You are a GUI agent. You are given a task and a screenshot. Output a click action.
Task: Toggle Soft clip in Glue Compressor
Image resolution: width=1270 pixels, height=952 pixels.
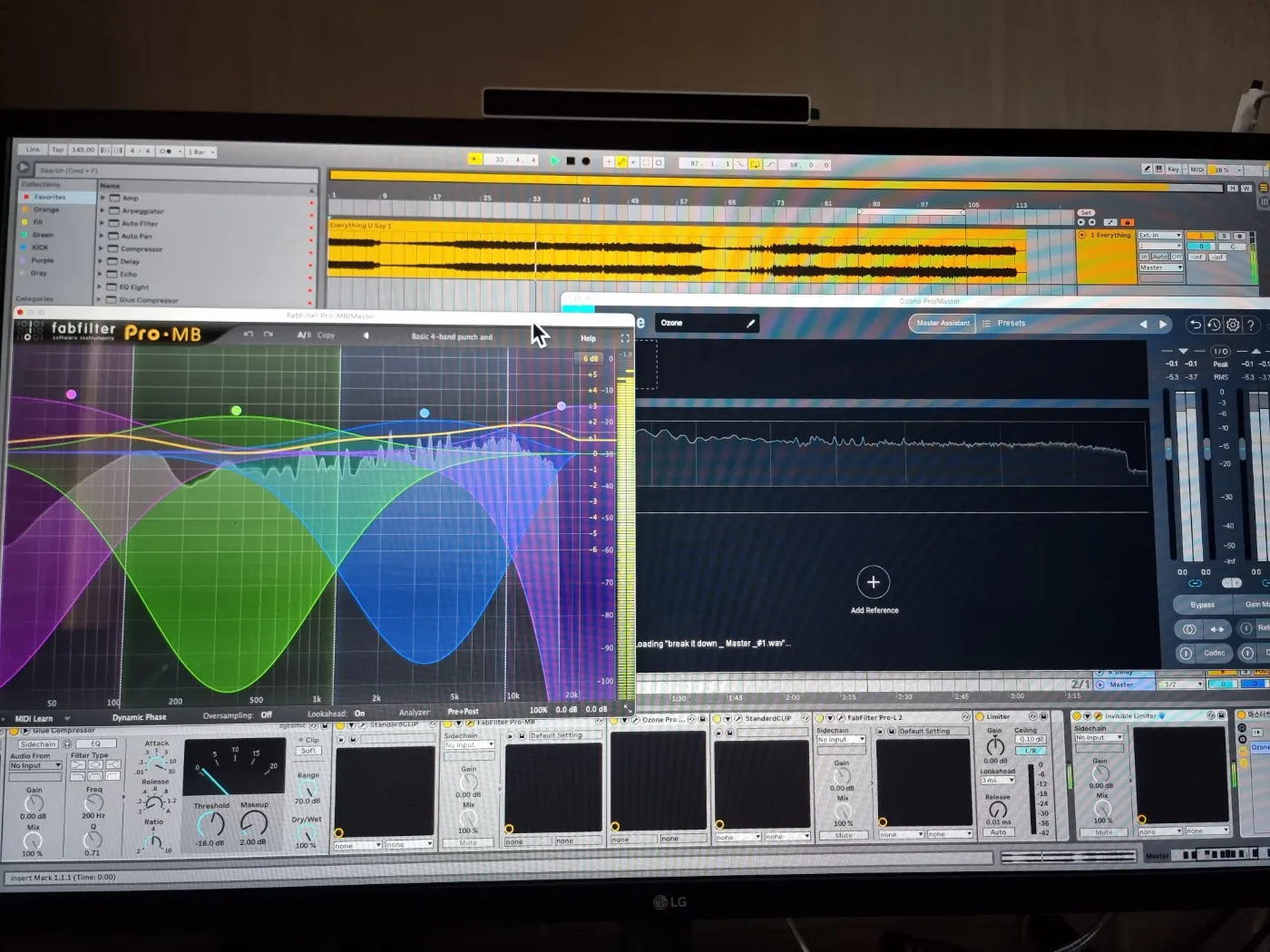(x=308, y=751)
